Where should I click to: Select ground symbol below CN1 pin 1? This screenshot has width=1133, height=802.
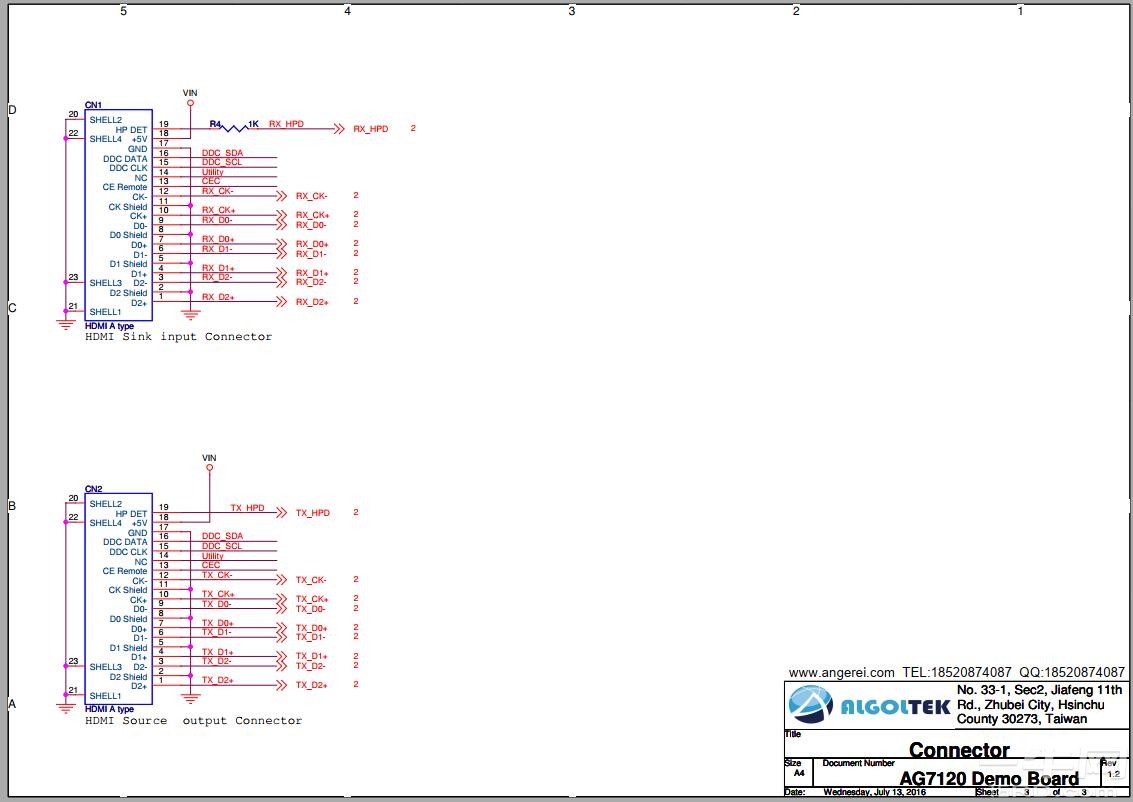tap(190, 314)
